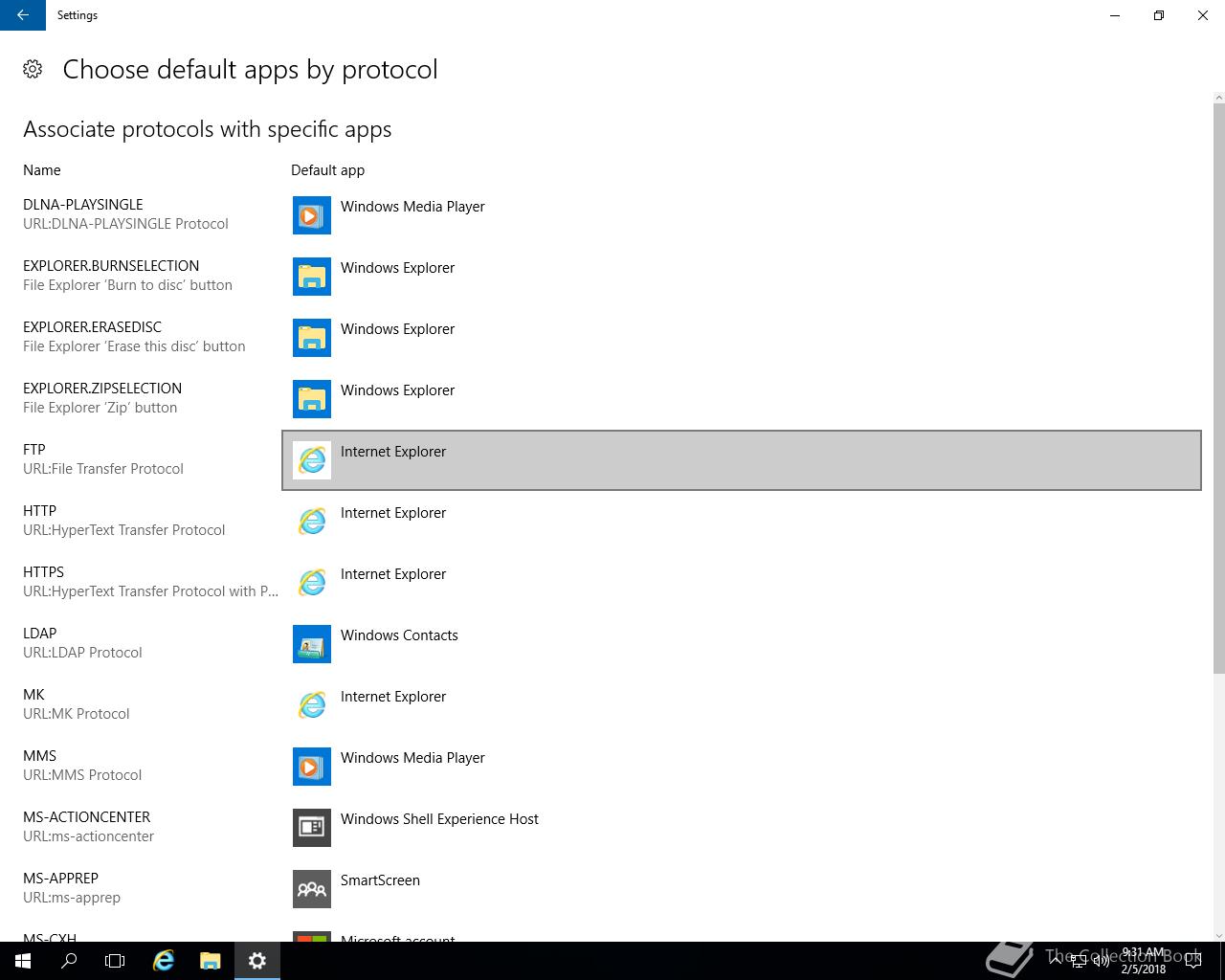The image size is (1225, 980).
Task: Click the MK protocol name
Action: pyautogui.click(x=34, y=695)
